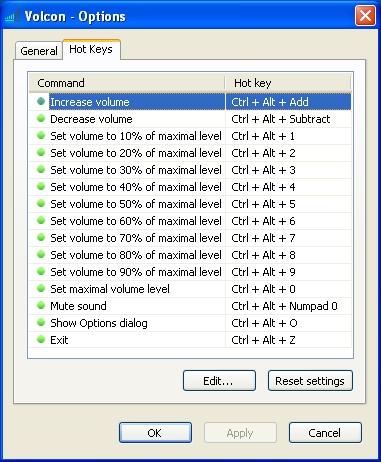Image resolution: width=381 pixels, height=462 pixels.
Task: Sort list by Command column header
Action: [x=127, y=83]
